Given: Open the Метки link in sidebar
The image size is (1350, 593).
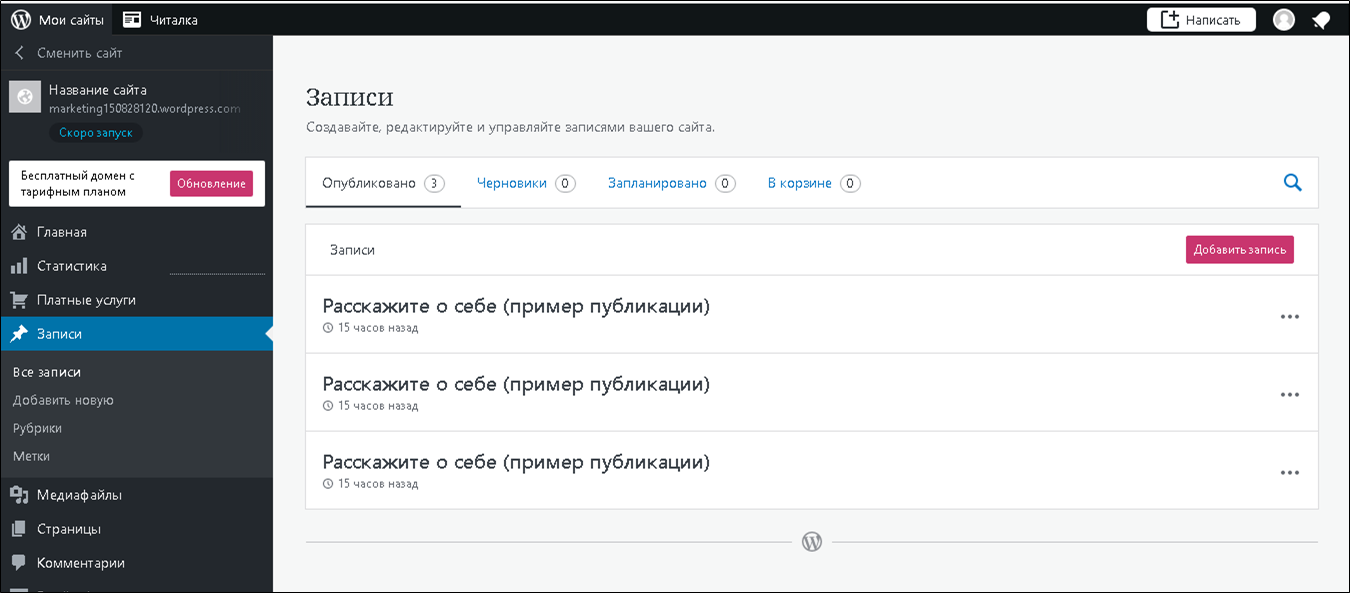Looking at the screenshot, I should [32, 456].
